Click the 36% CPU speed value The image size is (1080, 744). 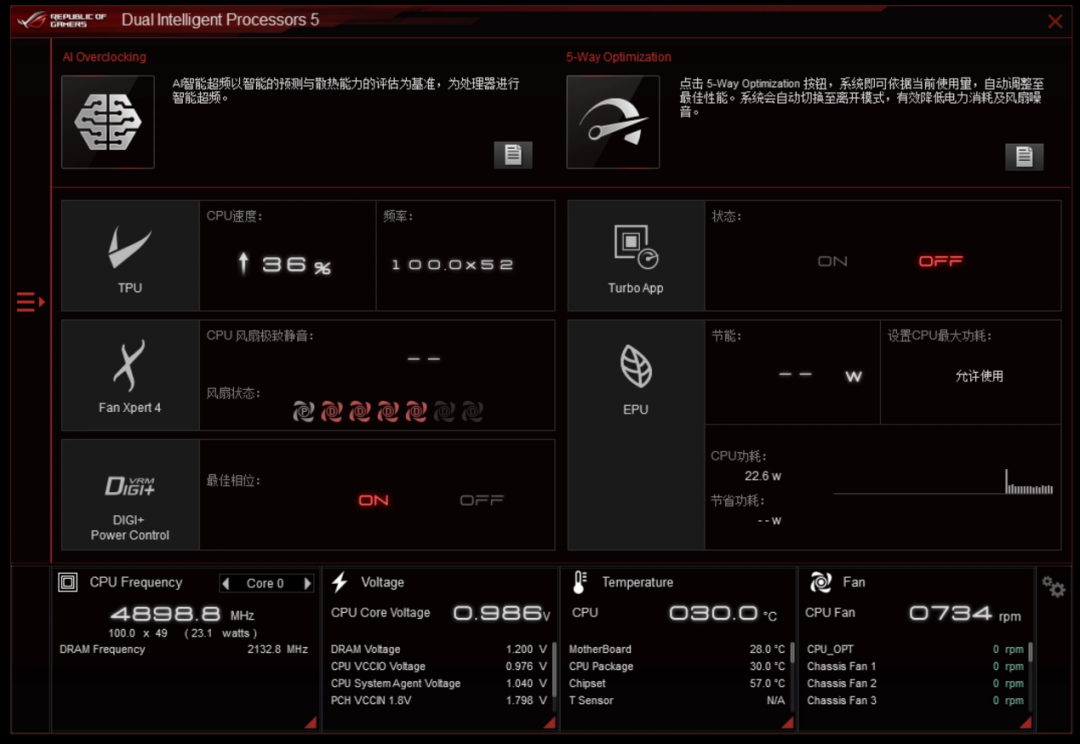[284, 265]
